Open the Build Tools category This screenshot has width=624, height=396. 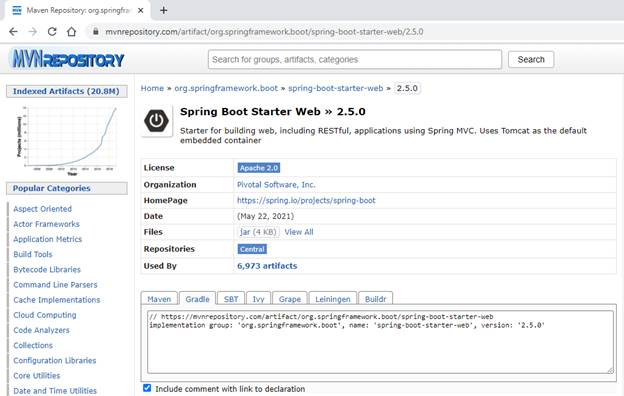point(33,254)
